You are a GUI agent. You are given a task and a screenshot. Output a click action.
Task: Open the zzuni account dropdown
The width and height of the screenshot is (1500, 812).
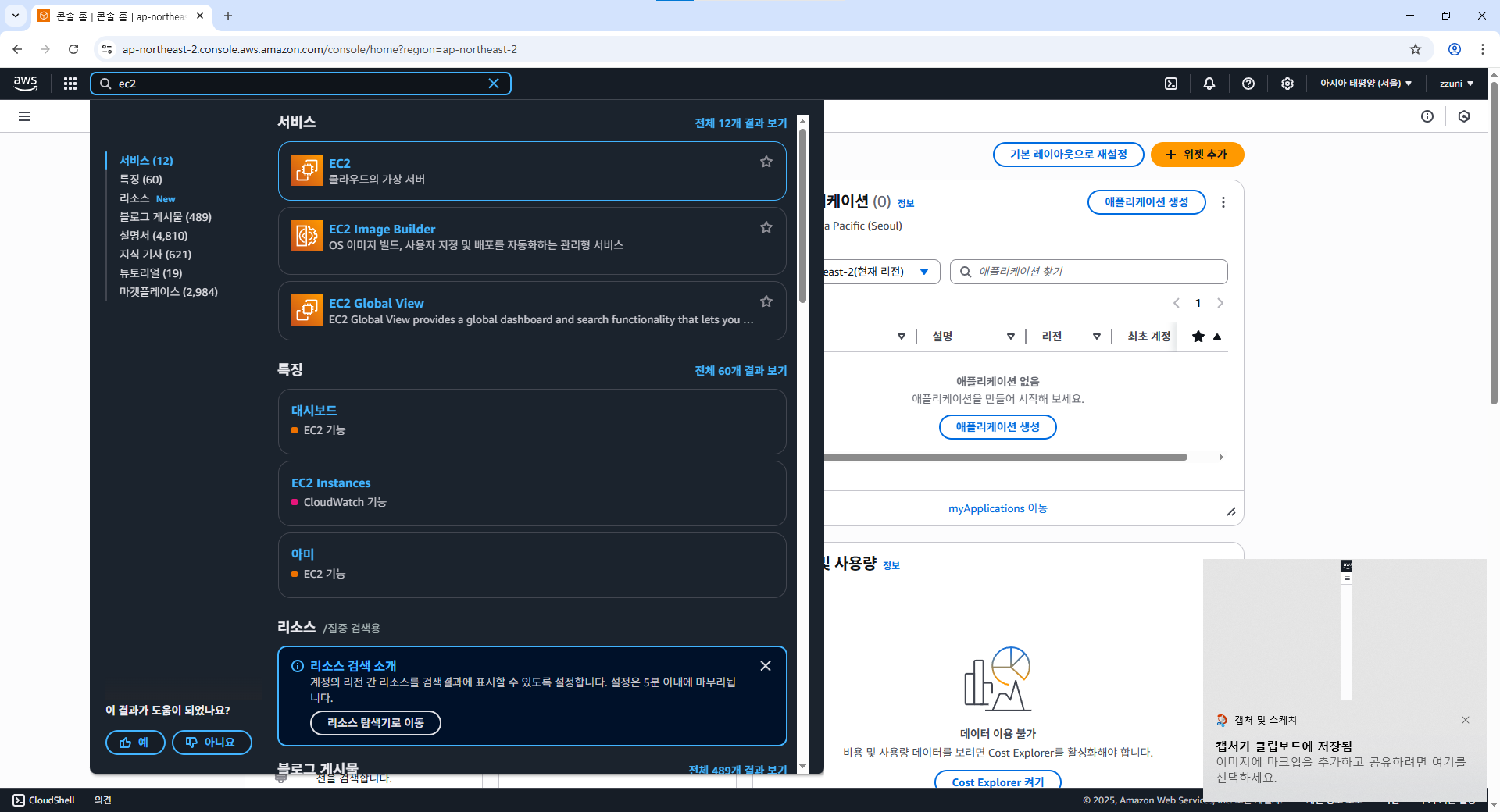(1456, 84)
